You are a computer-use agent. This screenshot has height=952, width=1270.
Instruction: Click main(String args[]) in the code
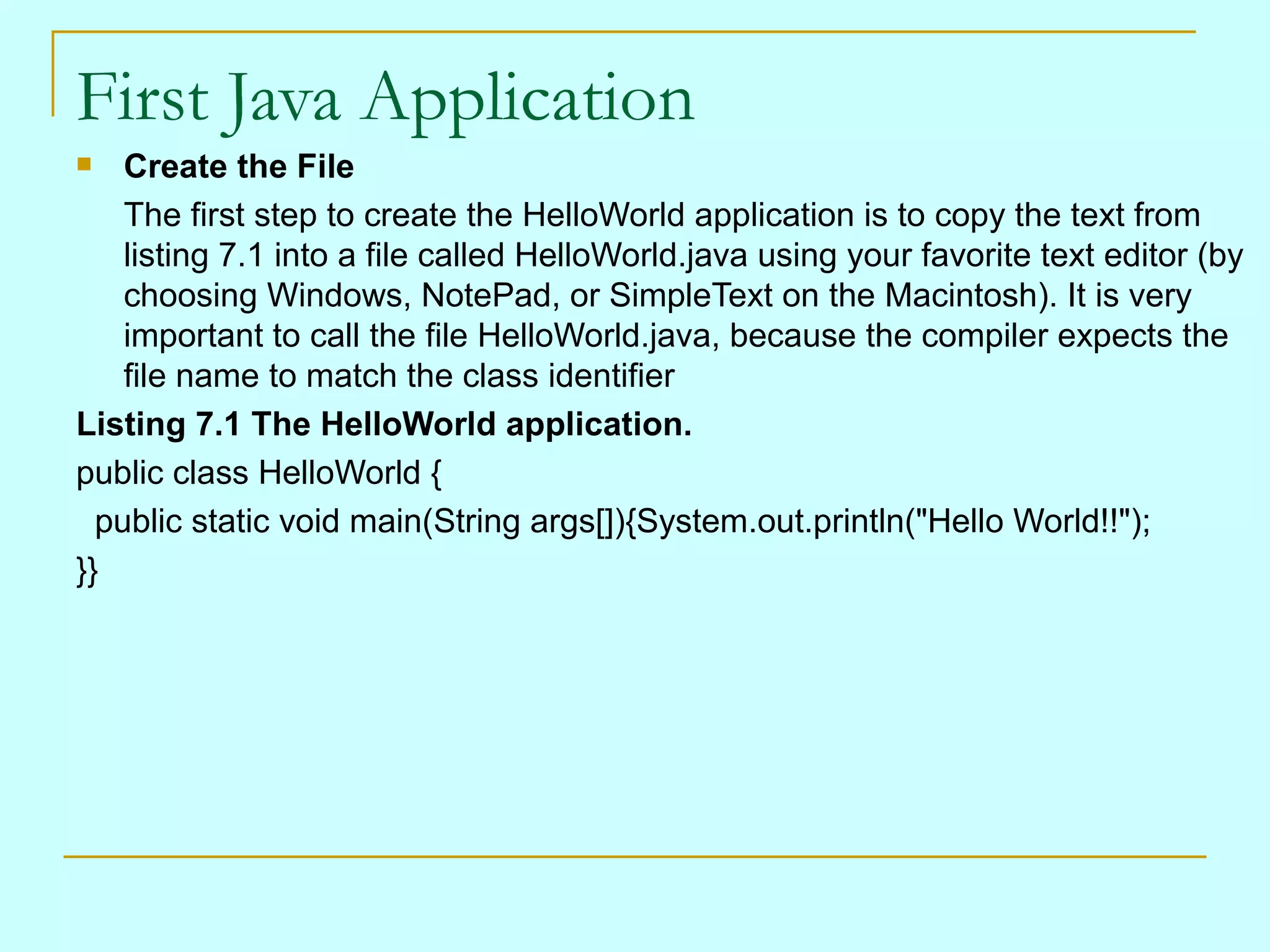click(487, 521)
